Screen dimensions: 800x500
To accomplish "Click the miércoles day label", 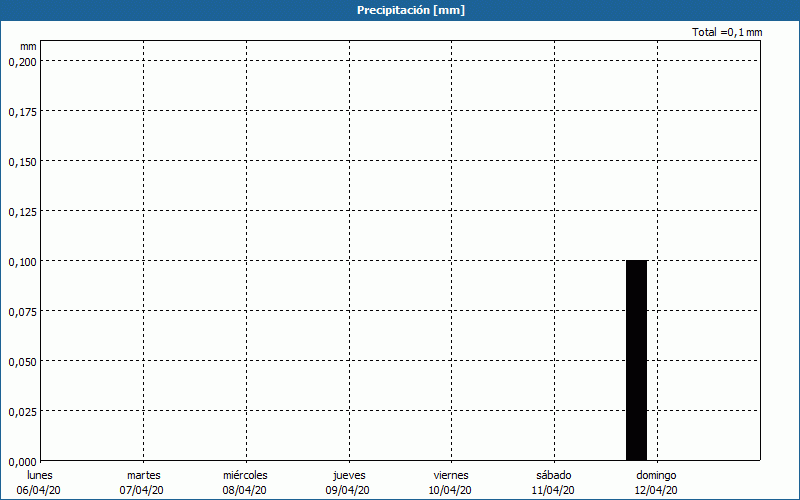I will (245, 475).
